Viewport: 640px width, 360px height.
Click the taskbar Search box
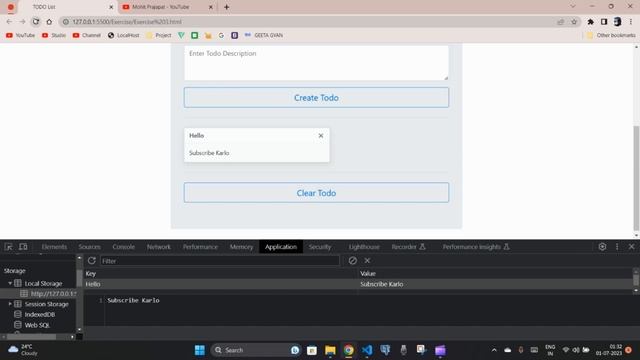click(x=256, y=350)
